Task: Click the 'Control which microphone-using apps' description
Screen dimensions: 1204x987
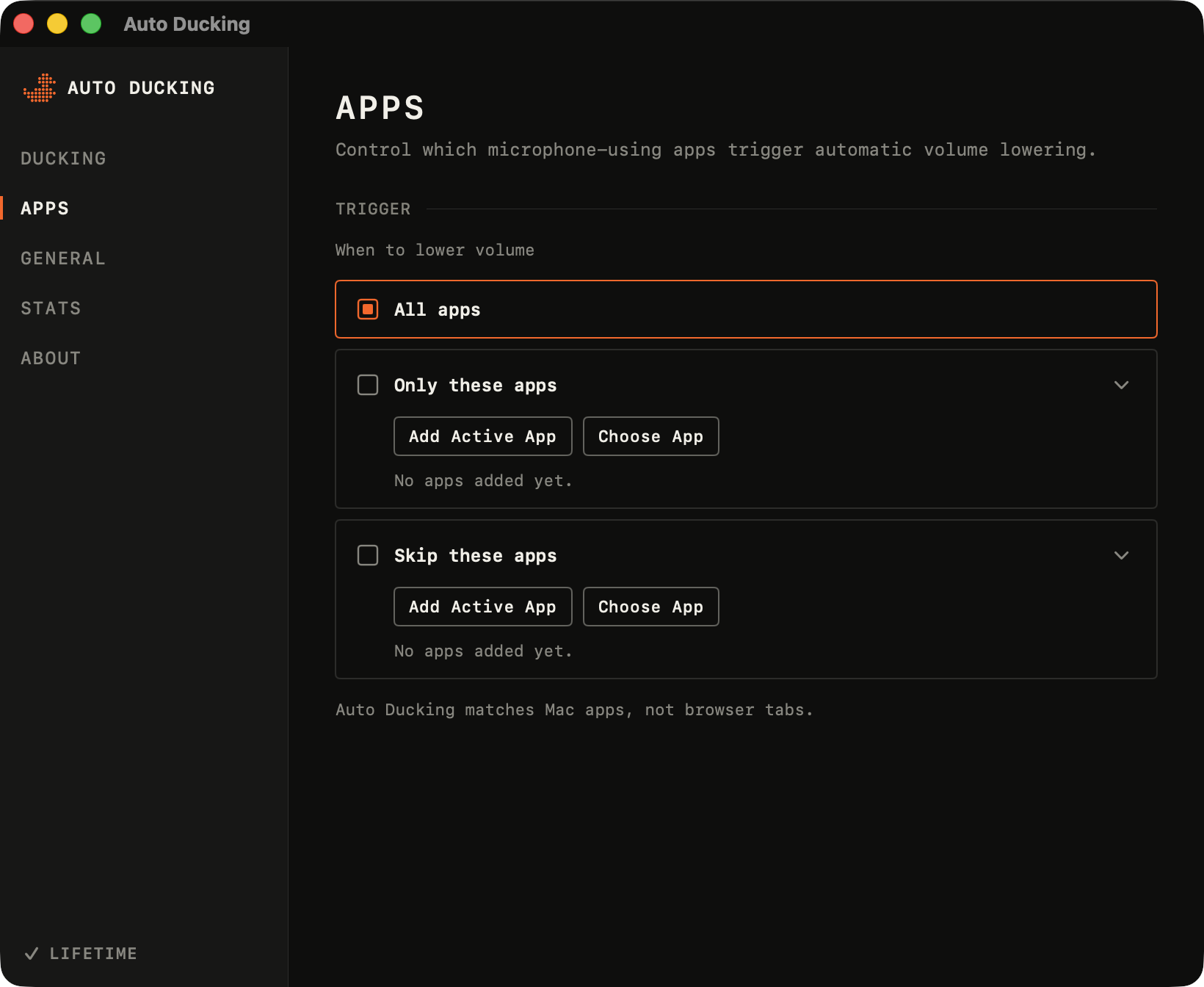Action: [716, 150]
